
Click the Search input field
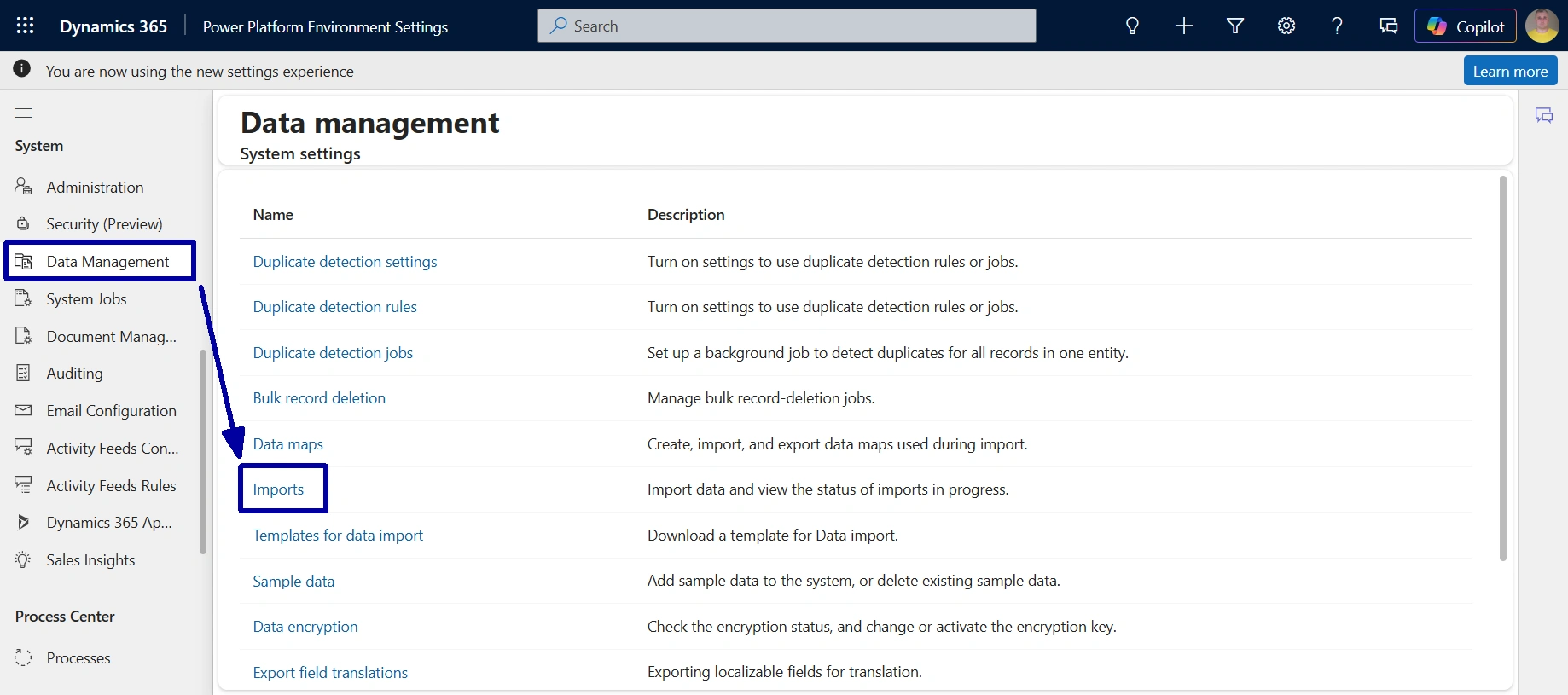click(x=786, y=26)
